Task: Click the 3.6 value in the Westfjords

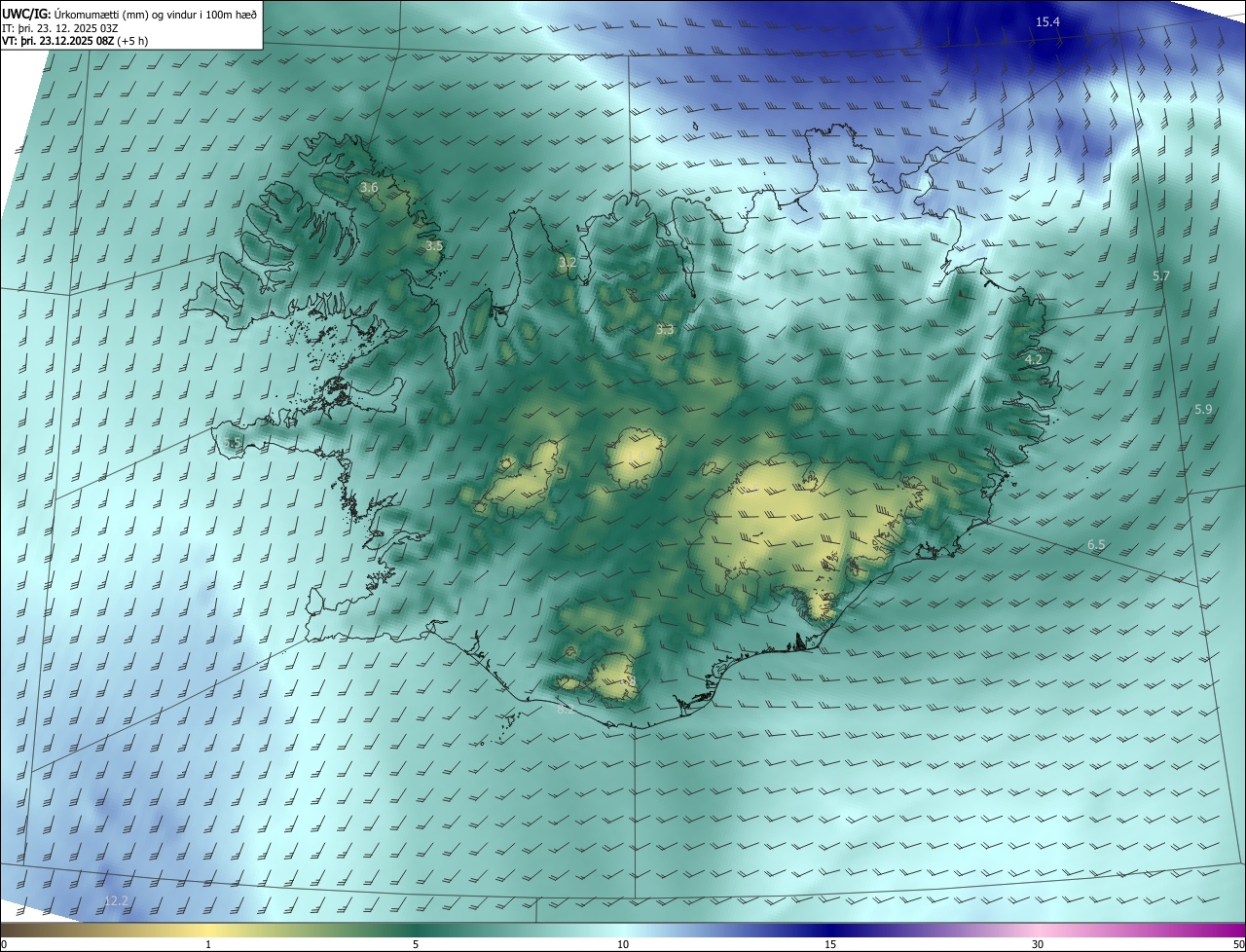Action: [369, 187]
